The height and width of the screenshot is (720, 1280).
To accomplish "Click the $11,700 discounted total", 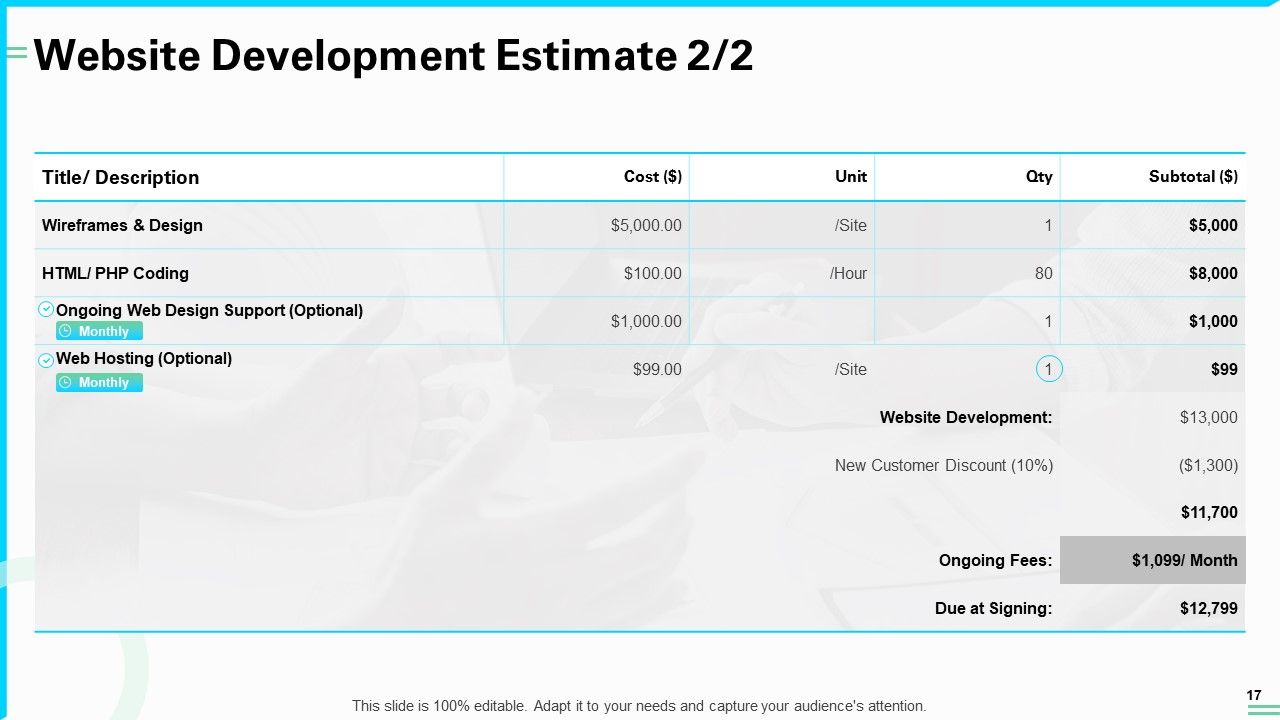I will (1209, 512).
